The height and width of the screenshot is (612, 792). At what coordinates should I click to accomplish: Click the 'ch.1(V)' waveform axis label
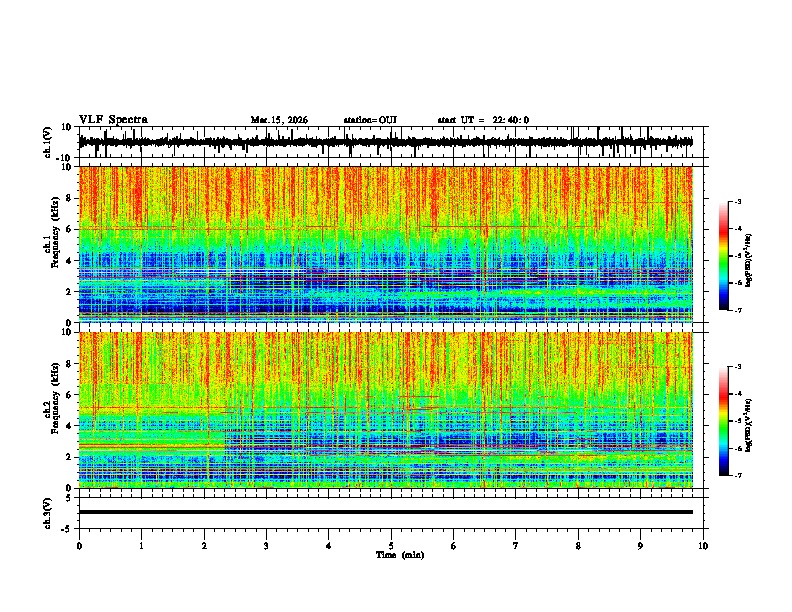(x=48, y=142)
